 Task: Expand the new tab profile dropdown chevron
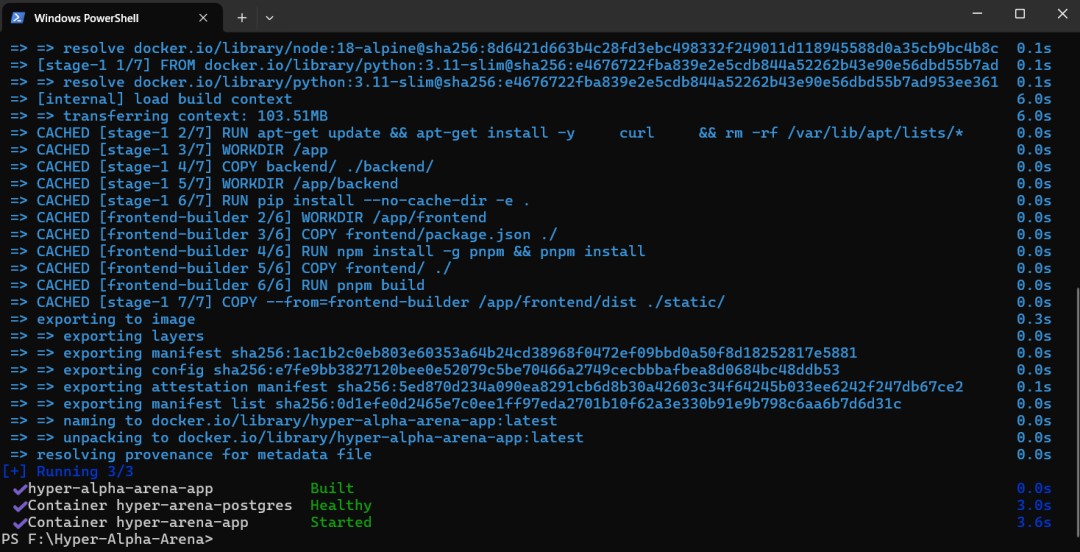[269, 18]
